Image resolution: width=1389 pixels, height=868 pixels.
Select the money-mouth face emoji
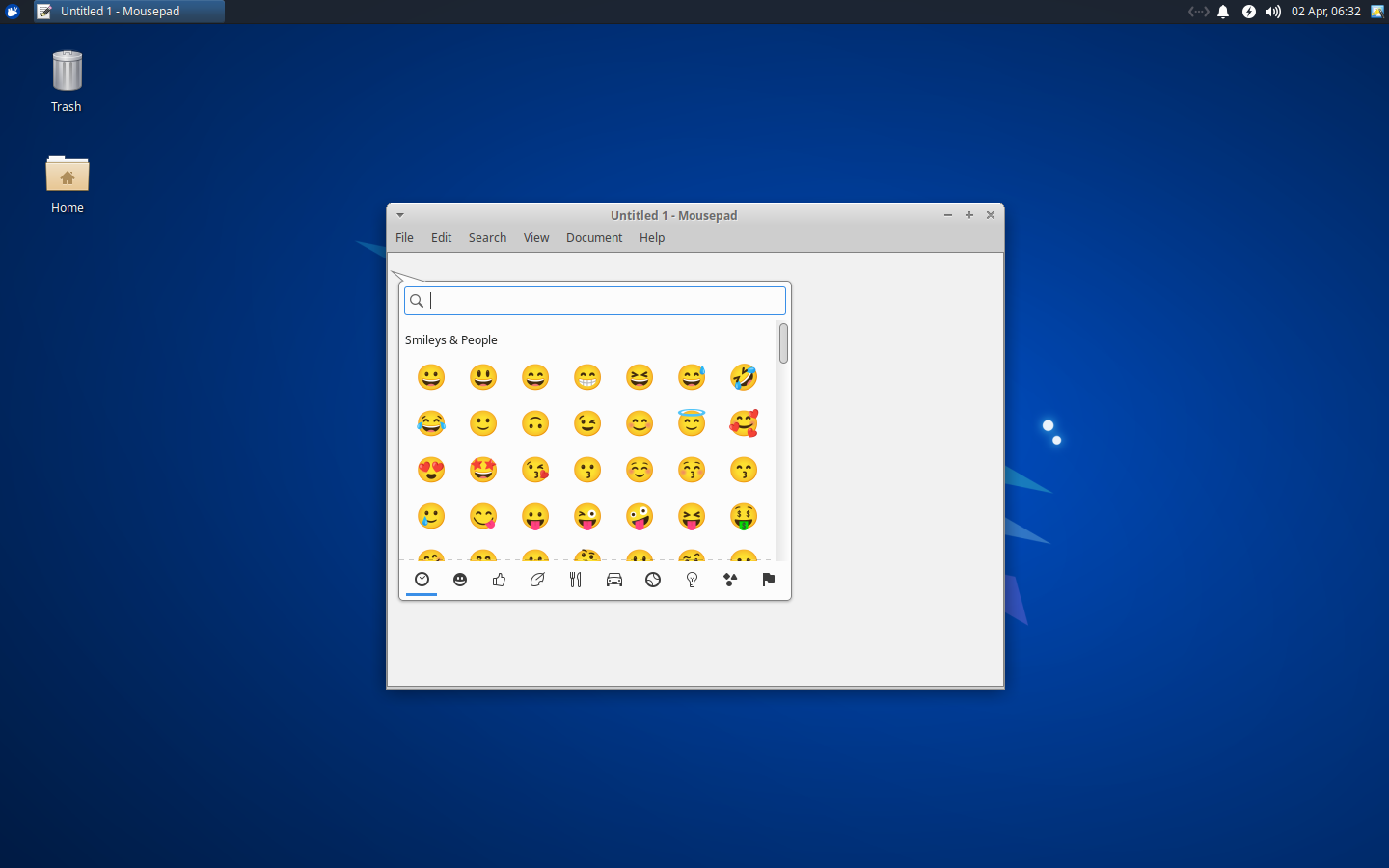pos(744,516)
